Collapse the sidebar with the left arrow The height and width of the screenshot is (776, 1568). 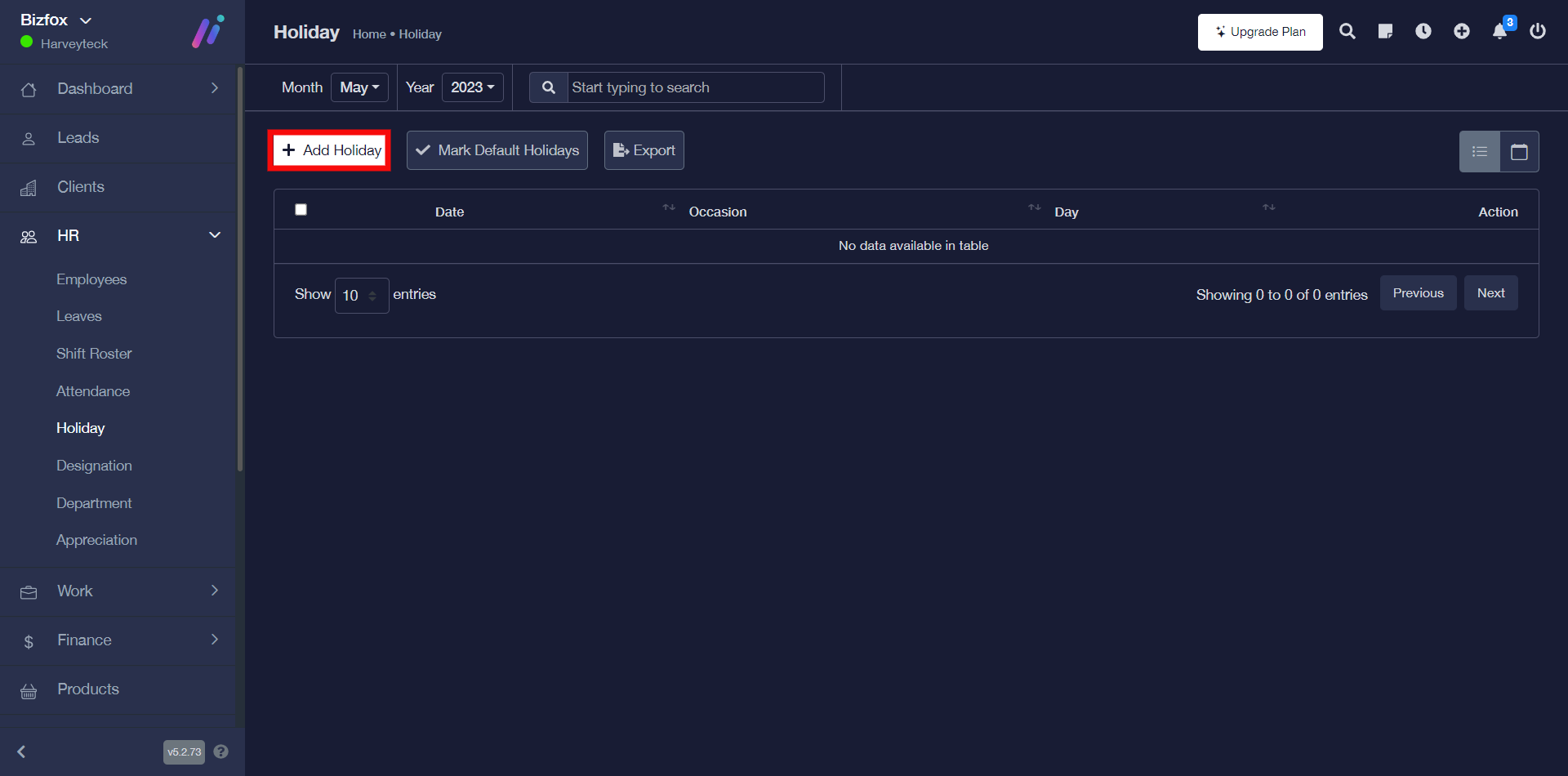coord(22,751)
